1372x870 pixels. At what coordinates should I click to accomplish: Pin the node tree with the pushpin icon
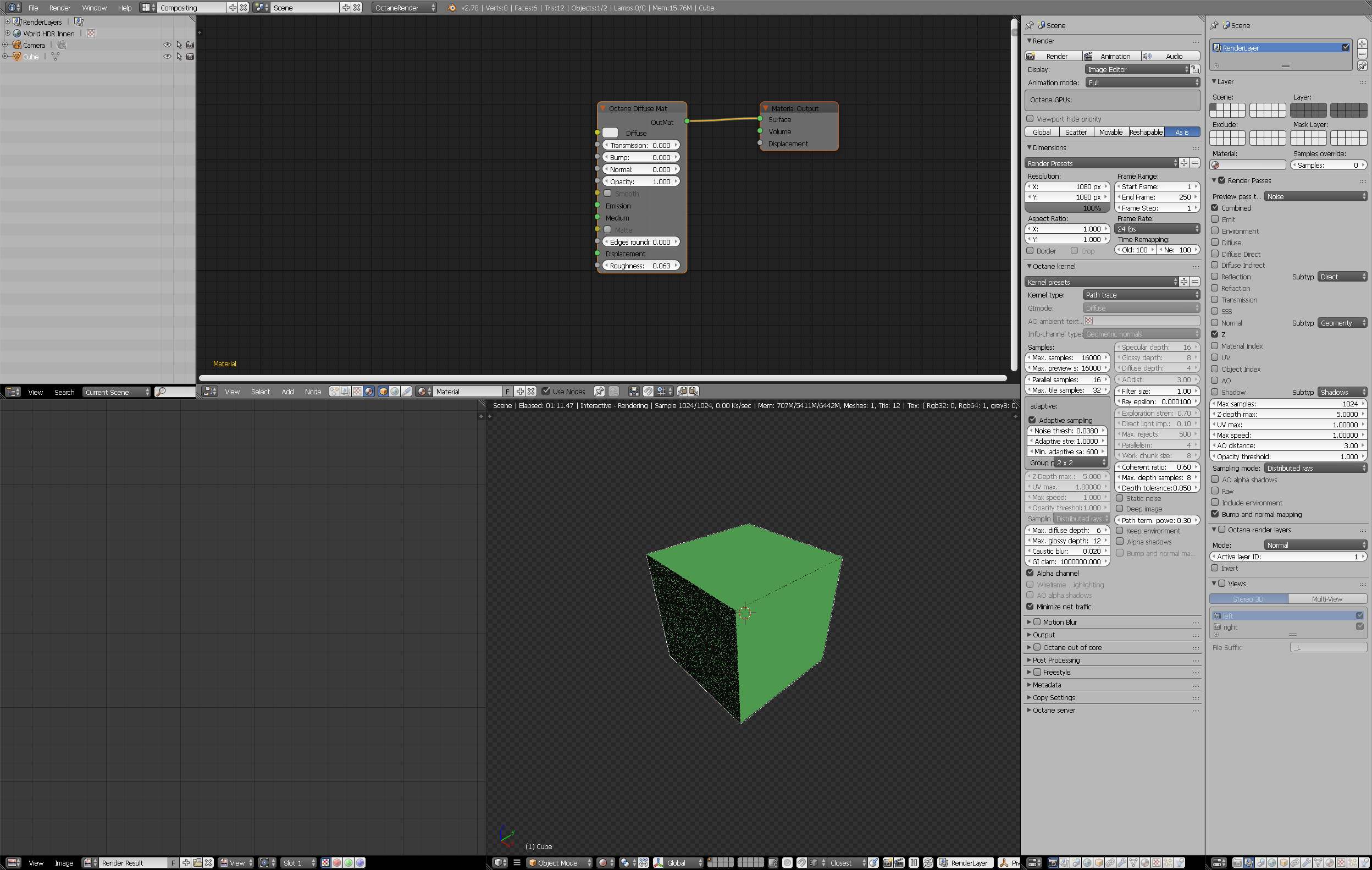pyautogui.click(x=599, y=392)
